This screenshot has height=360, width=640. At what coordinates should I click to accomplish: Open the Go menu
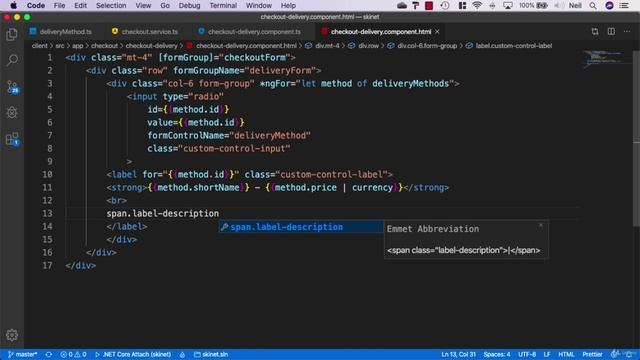[x=165, y=6]
